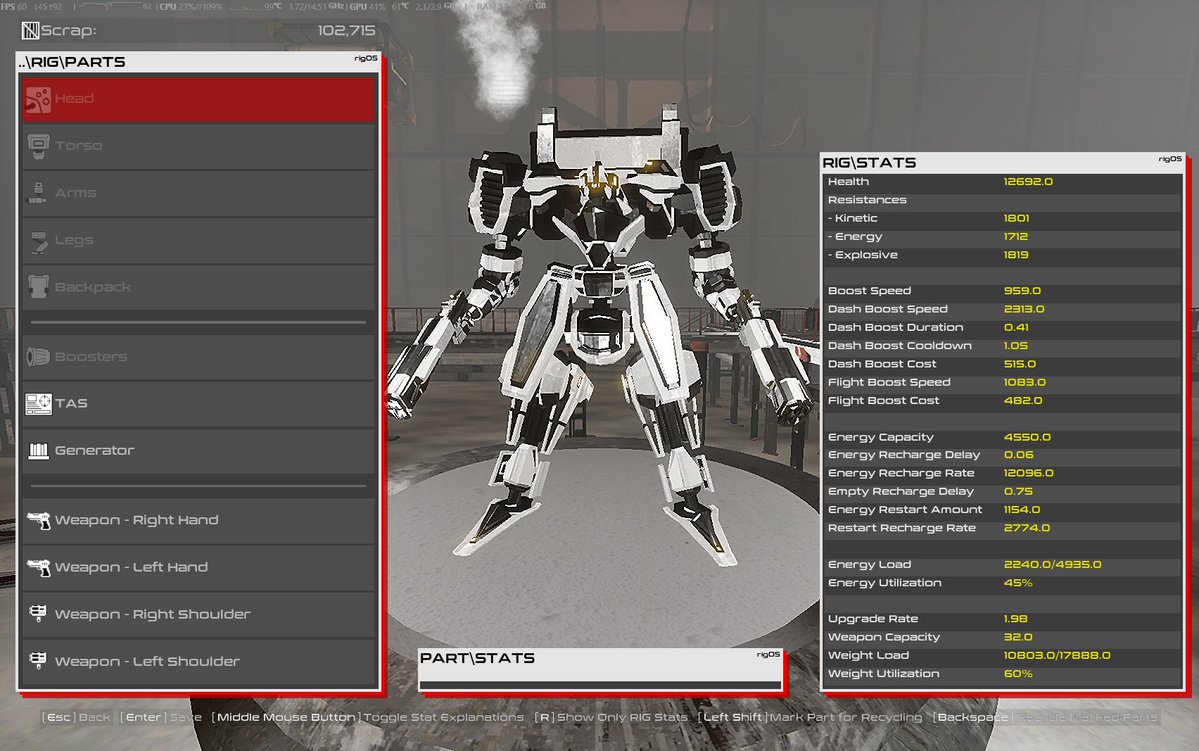Click the Explosive resistance value 1819
The image size is (1199, 751).
coord(1015,255)
